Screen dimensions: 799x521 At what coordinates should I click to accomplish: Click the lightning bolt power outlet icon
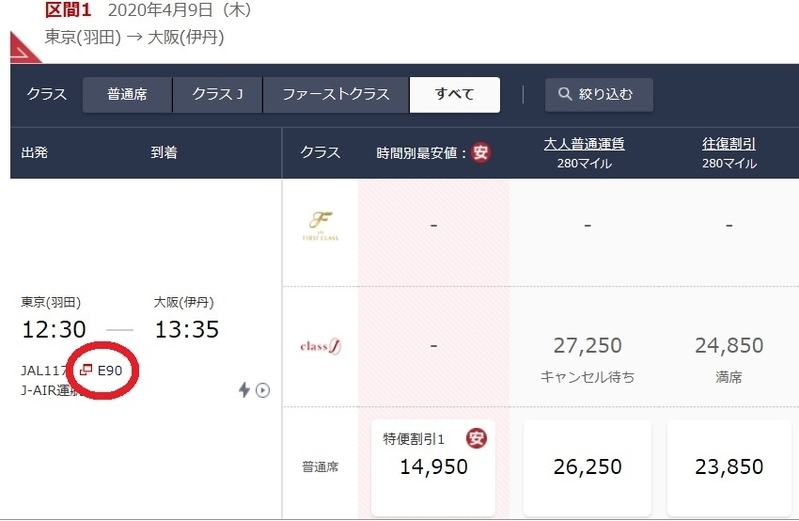coord(244,390)
